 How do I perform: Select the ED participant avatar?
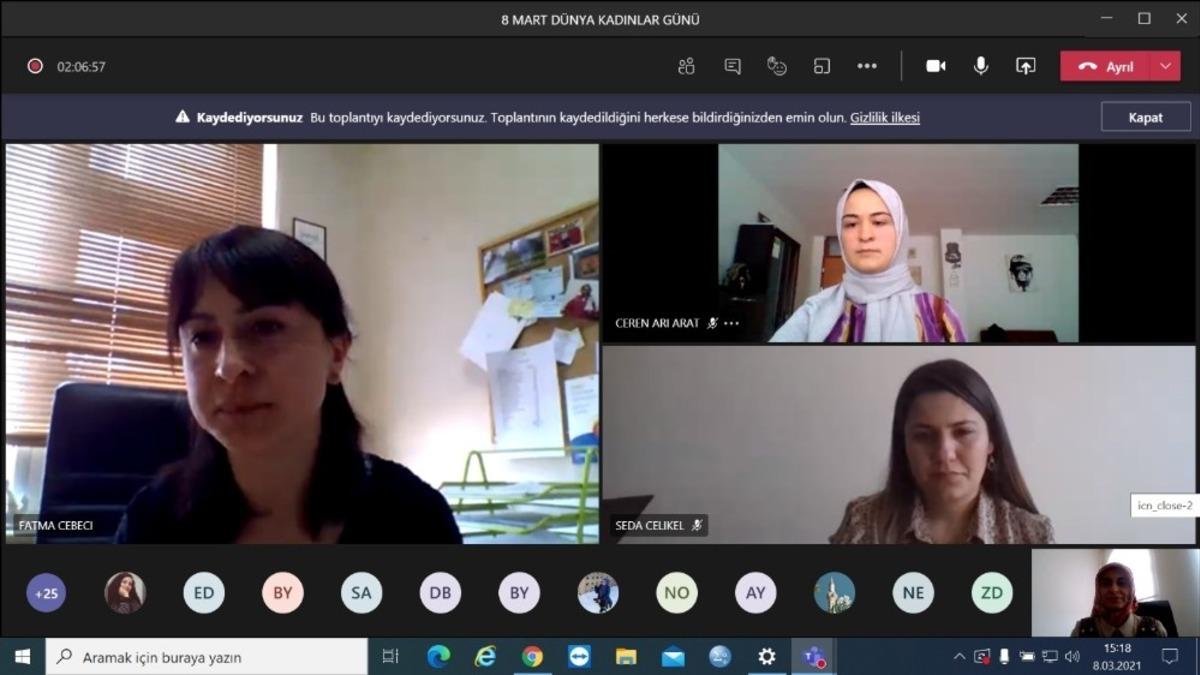[x=204, y=593]
